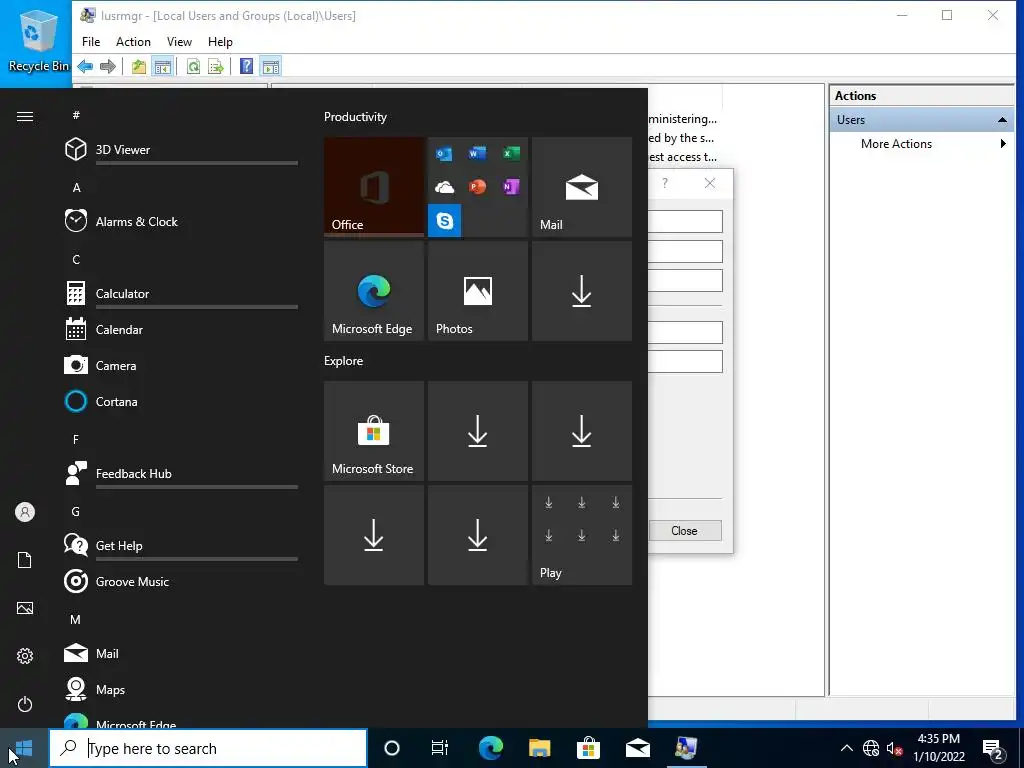Open the Help menu in lusrmgr

pyautogui.click(x=220, y=42)
